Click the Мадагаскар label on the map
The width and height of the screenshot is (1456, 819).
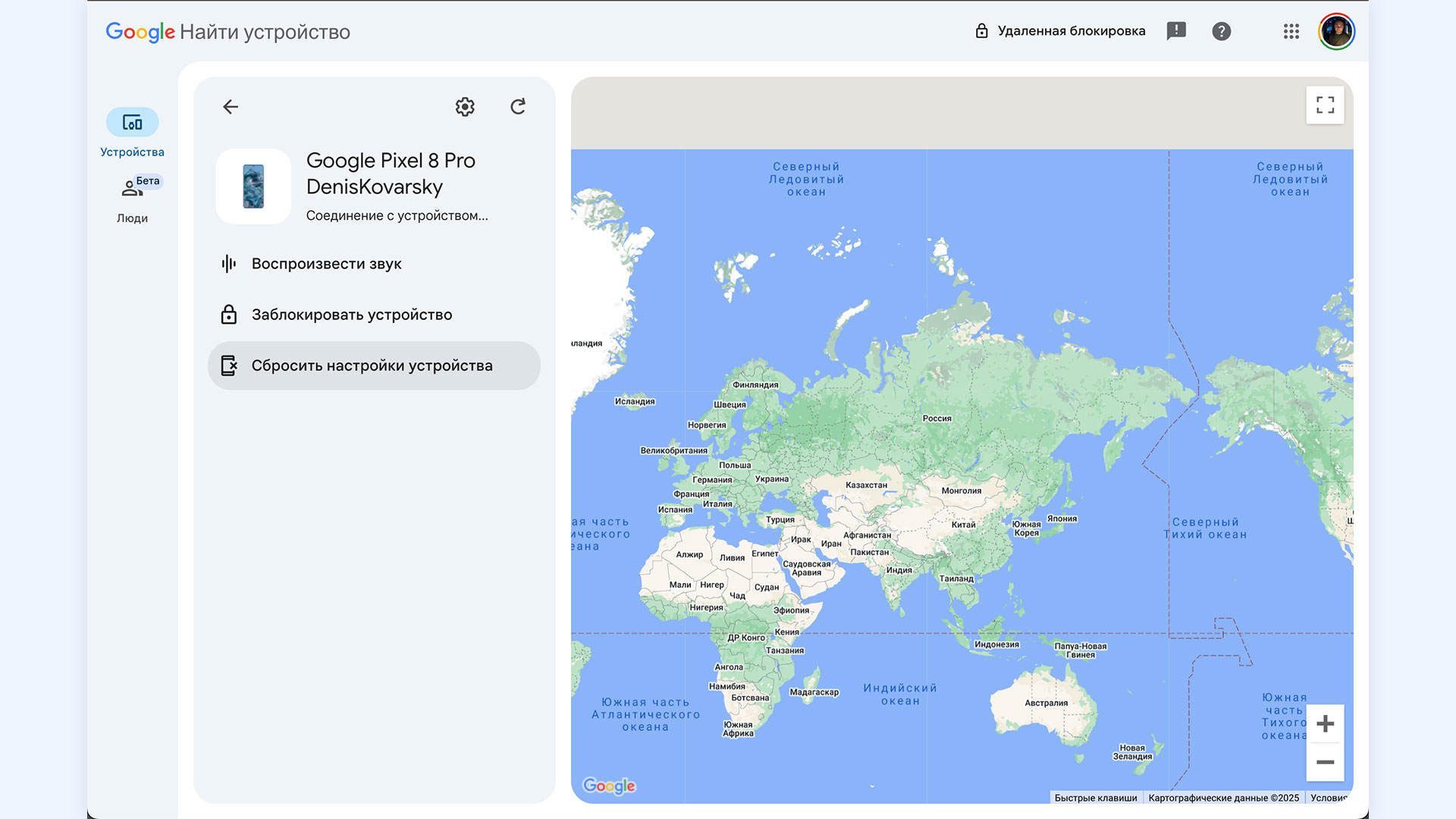pyautogui.click(x=814, y=692)
